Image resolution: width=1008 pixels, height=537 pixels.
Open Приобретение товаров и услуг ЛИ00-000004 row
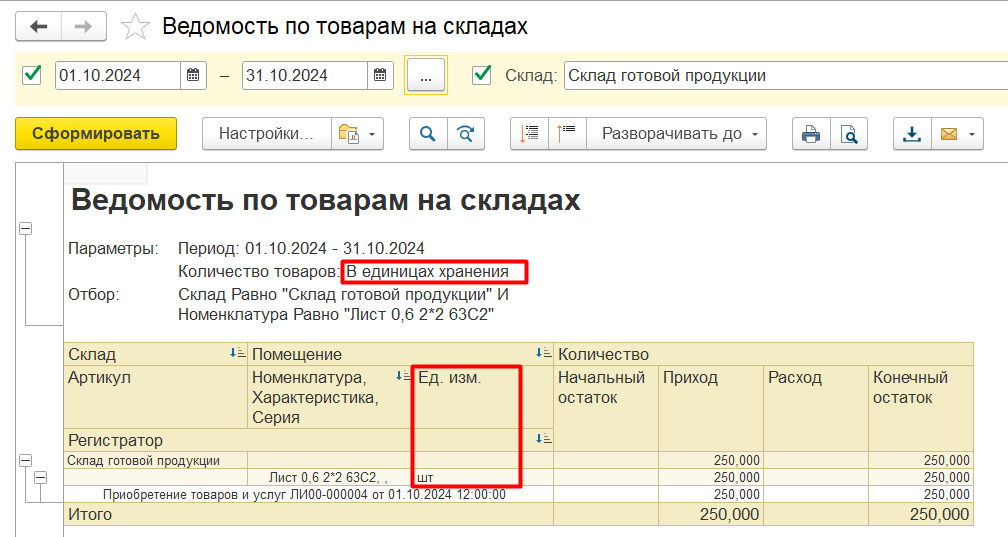(x=309, y=494)
